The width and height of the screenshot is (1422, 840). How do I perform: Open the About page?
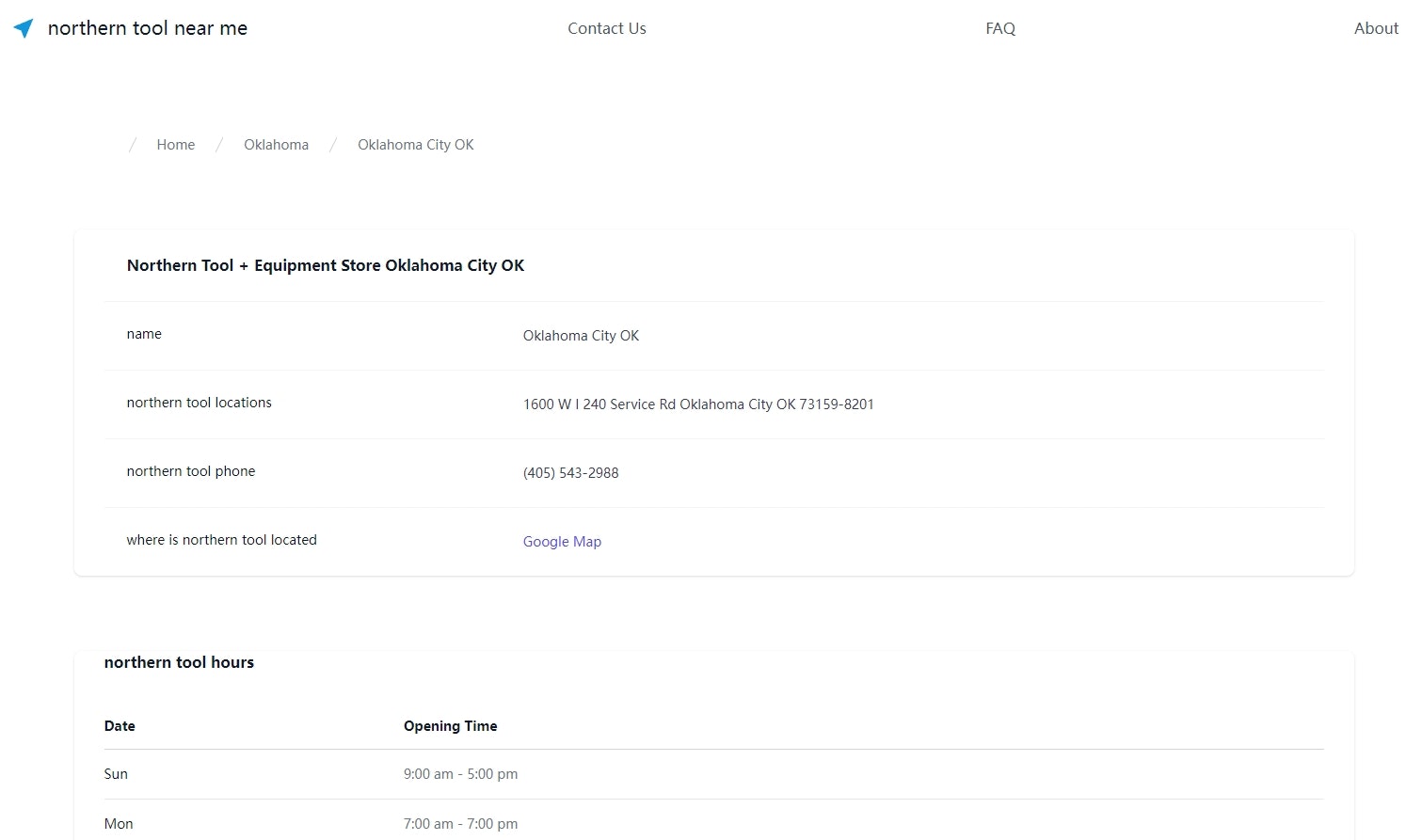tap(1376, 28)
